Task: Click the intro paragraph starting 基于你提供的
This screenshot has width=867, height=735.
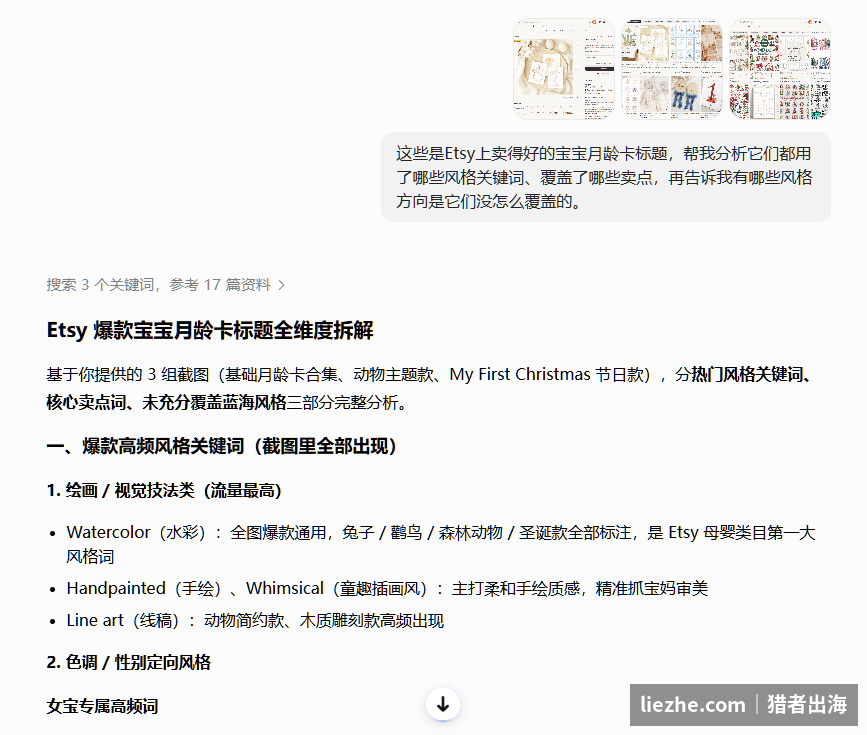Action: 431,388
